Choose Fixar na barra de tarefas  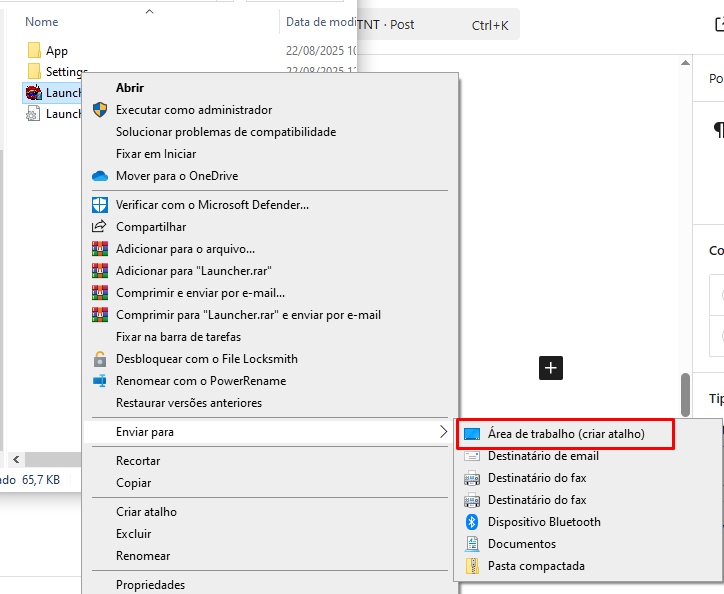(178, 337)
